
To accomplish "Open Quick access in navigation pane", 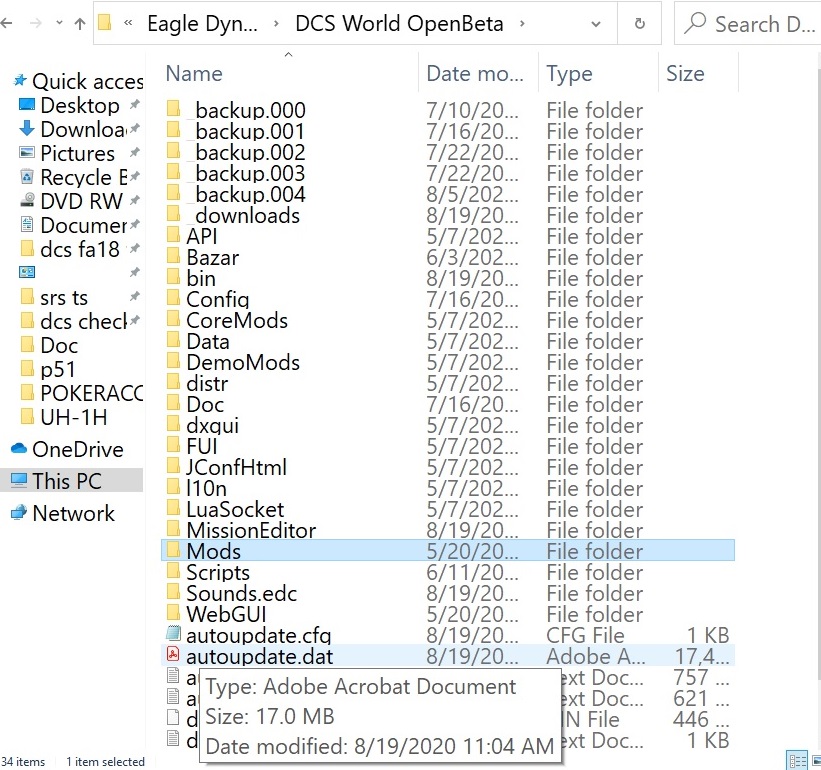I will click(78, 81).
